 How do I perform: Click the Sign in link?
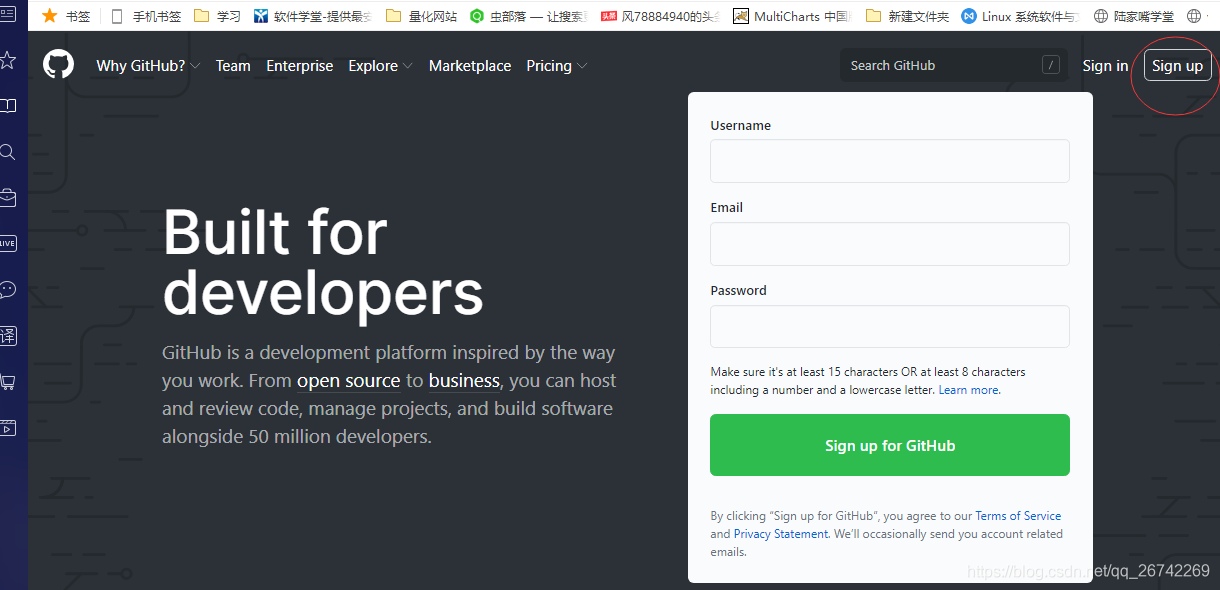pos(1105,65)
